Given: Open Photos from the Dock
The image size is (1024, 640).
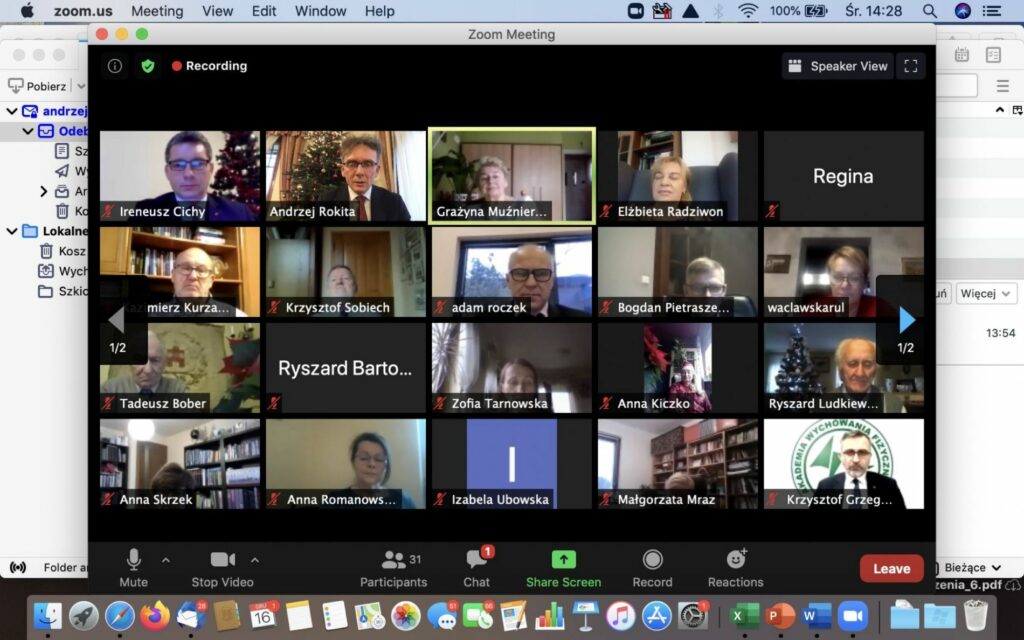Looking at the screenshot, I should 405,616.
